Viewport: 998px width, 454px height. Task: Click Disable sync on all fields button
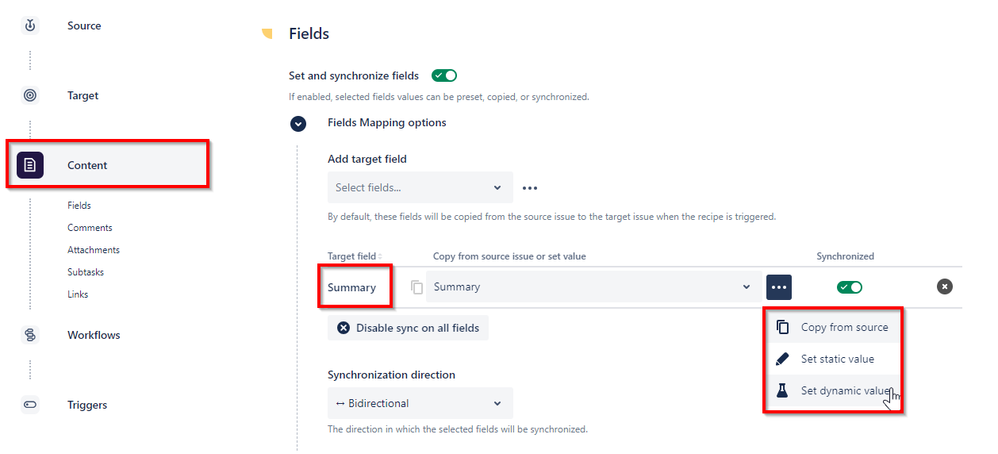point(408,328)
